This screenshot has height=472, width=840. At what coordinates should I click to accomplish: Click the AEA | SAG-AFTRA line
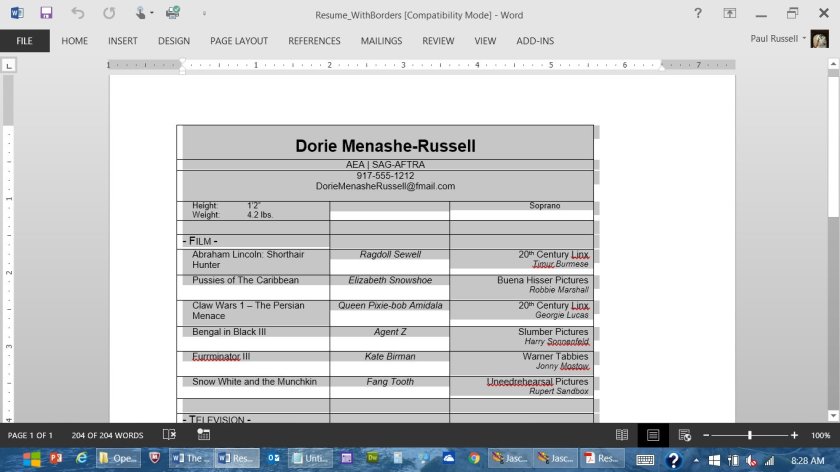(385, 164)
